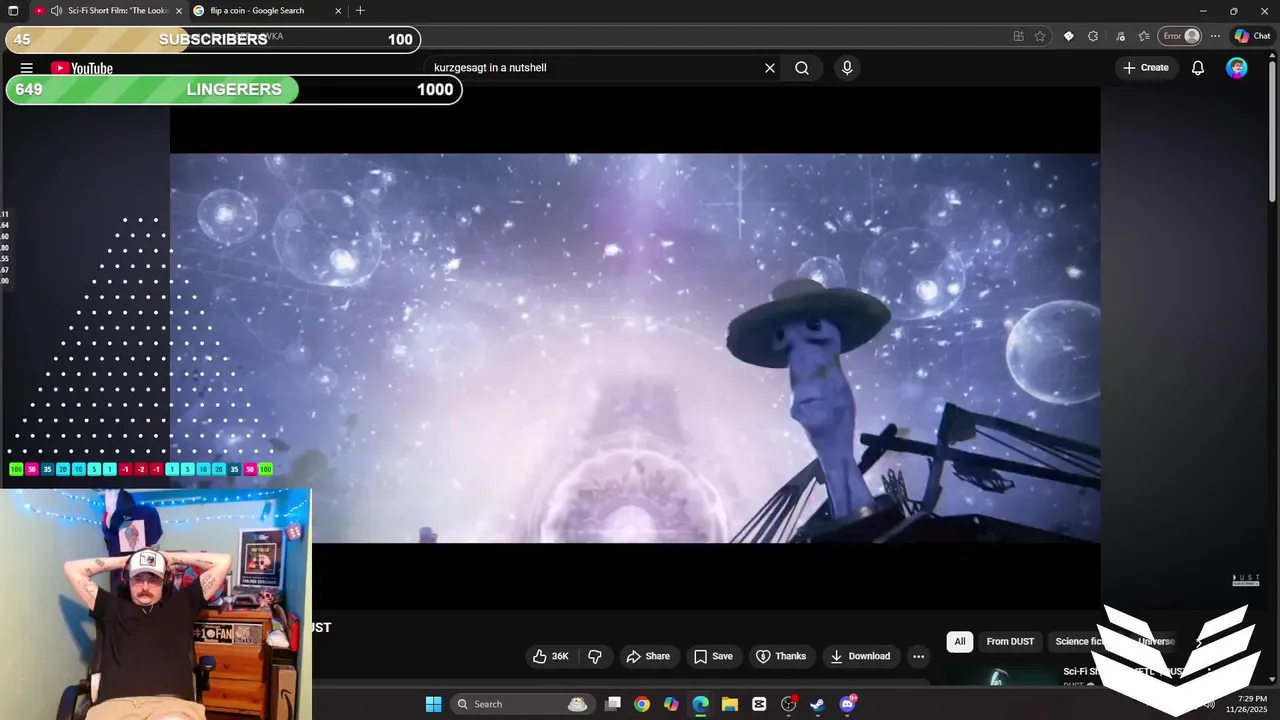Open OBS Studio from the taskbar
The height and width of the screenshot is (720, 1280).
click(788, 704)
